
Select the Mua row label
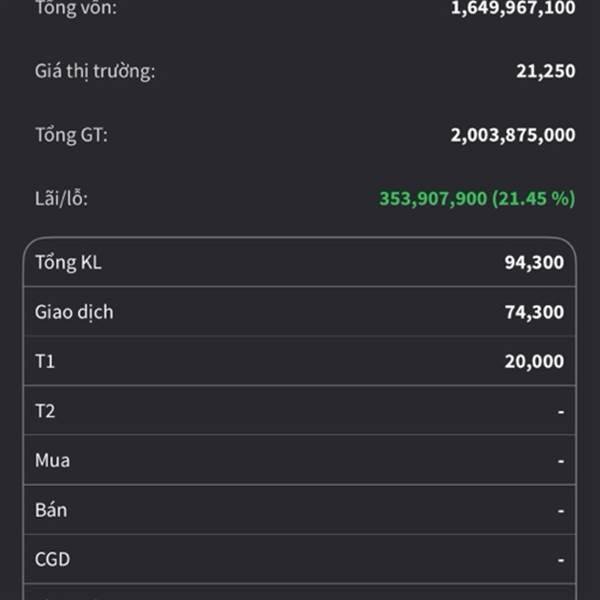tap(52, 460)
